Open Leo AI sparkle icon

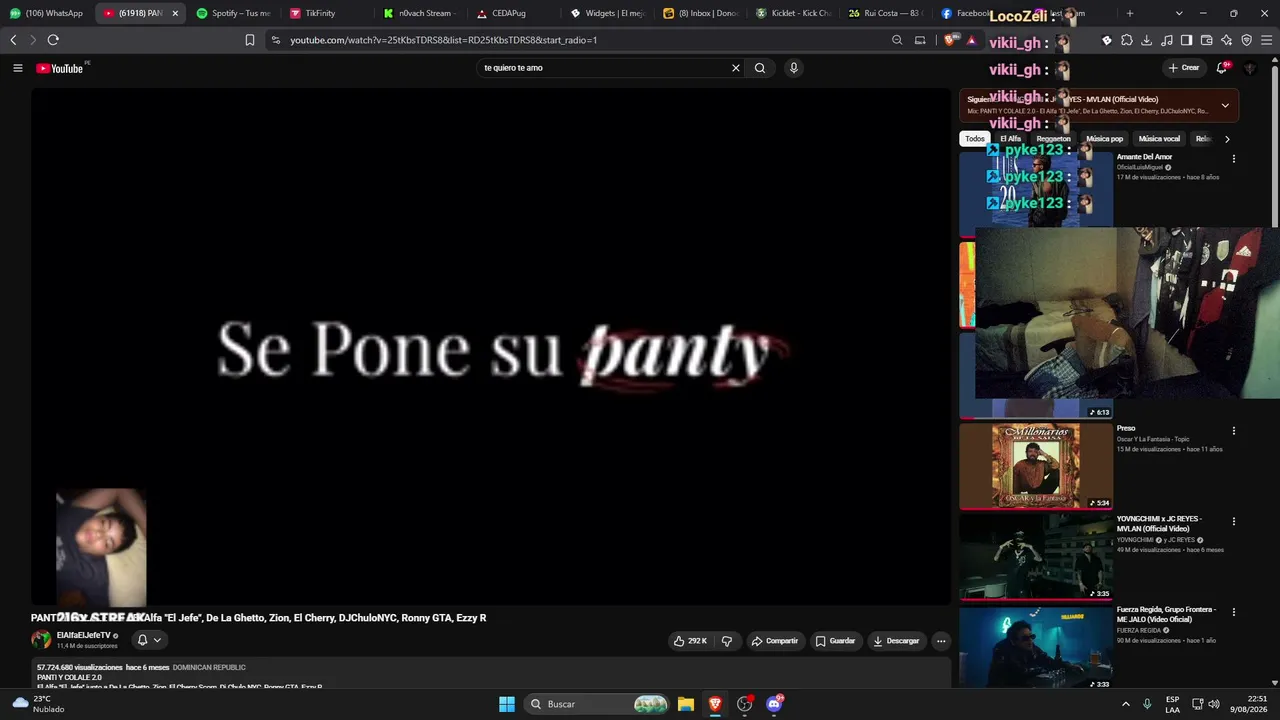(x=1227, y=40)
